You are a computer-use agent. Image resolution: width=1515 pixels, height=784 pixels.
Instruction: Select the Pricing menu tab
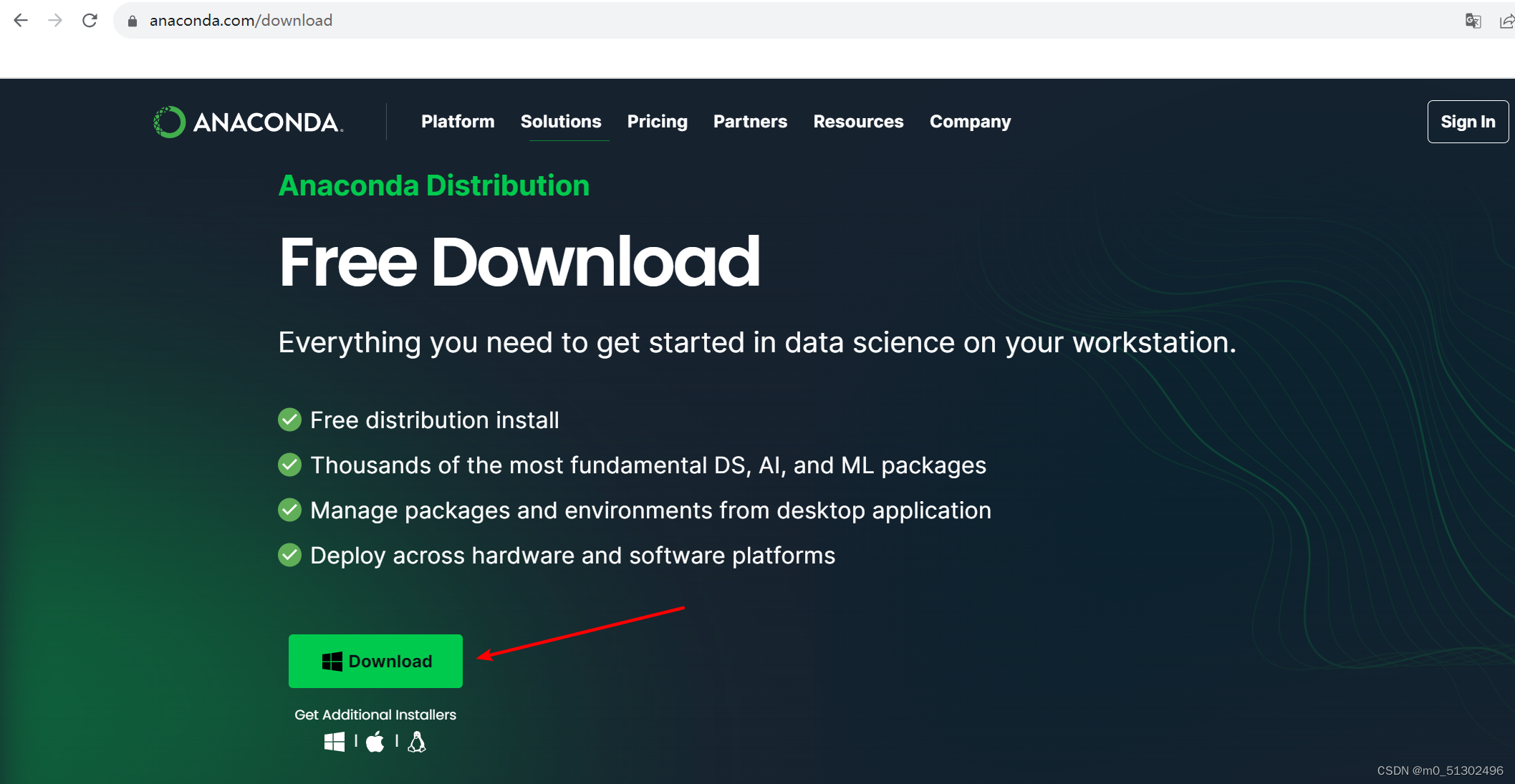point(657,121)
